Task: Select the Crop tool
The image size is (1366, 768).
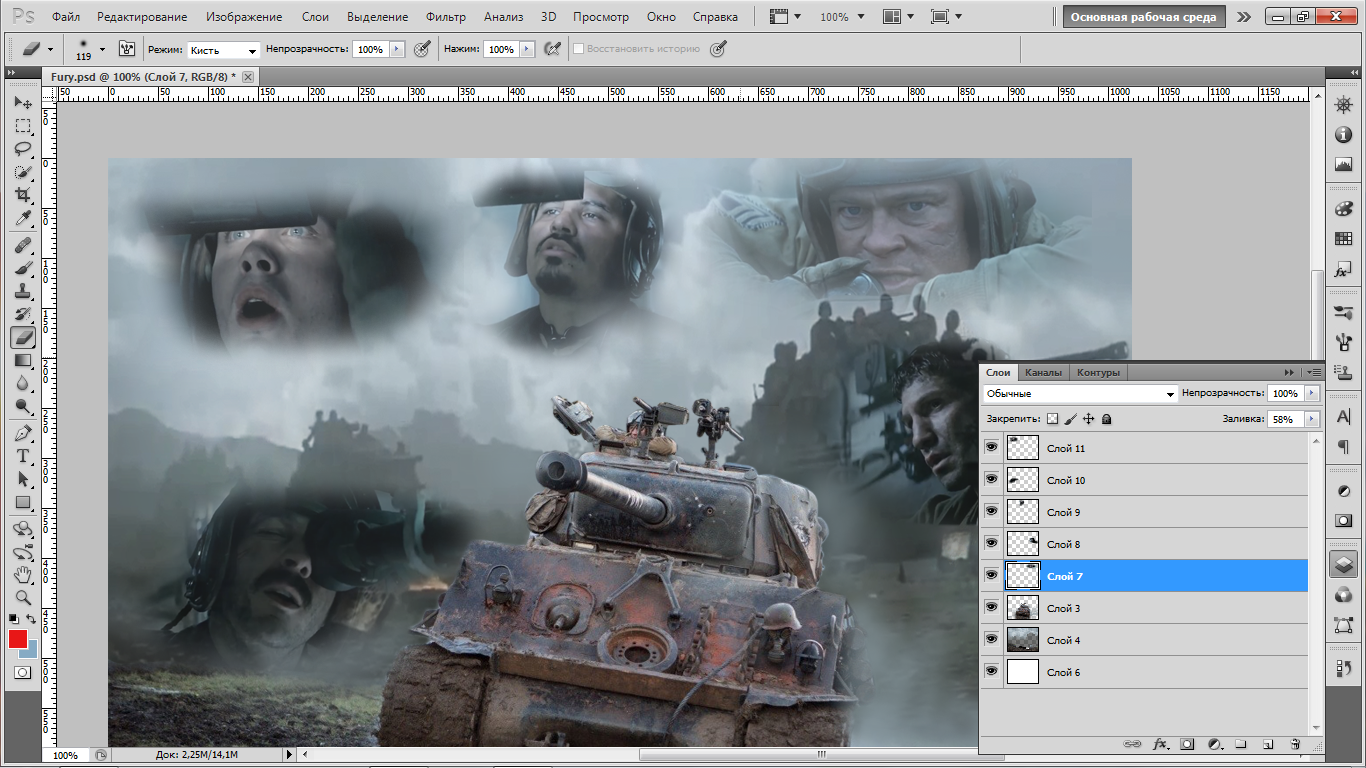Action: 23,195
